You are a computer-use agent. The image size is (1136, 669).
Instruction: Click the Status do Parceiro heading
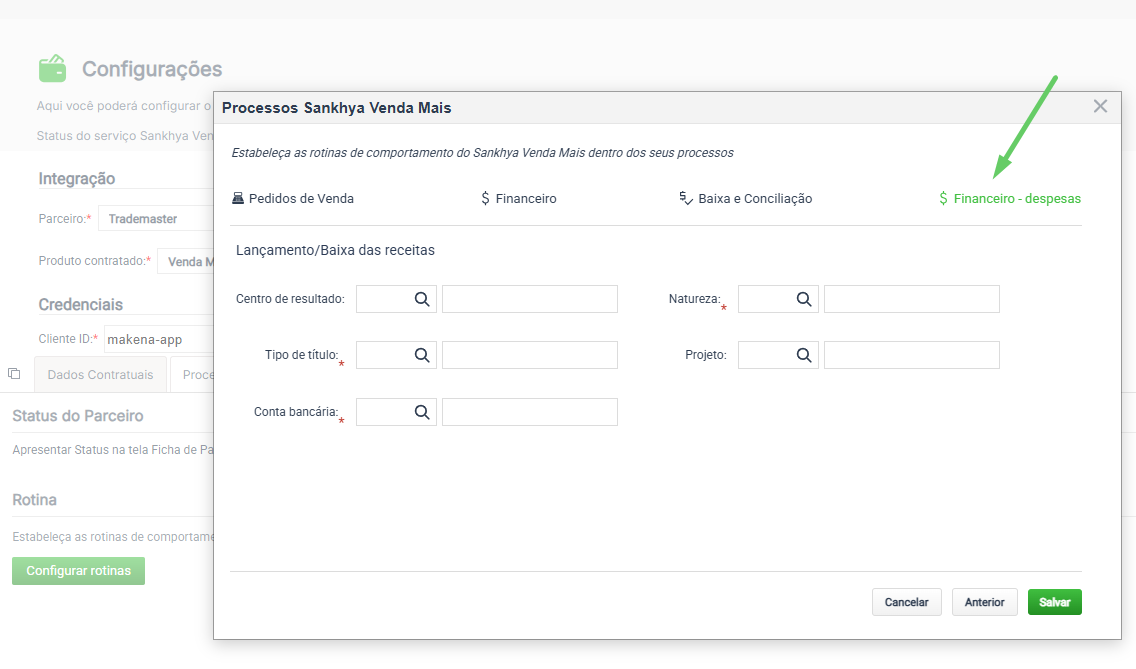[78, 416]
